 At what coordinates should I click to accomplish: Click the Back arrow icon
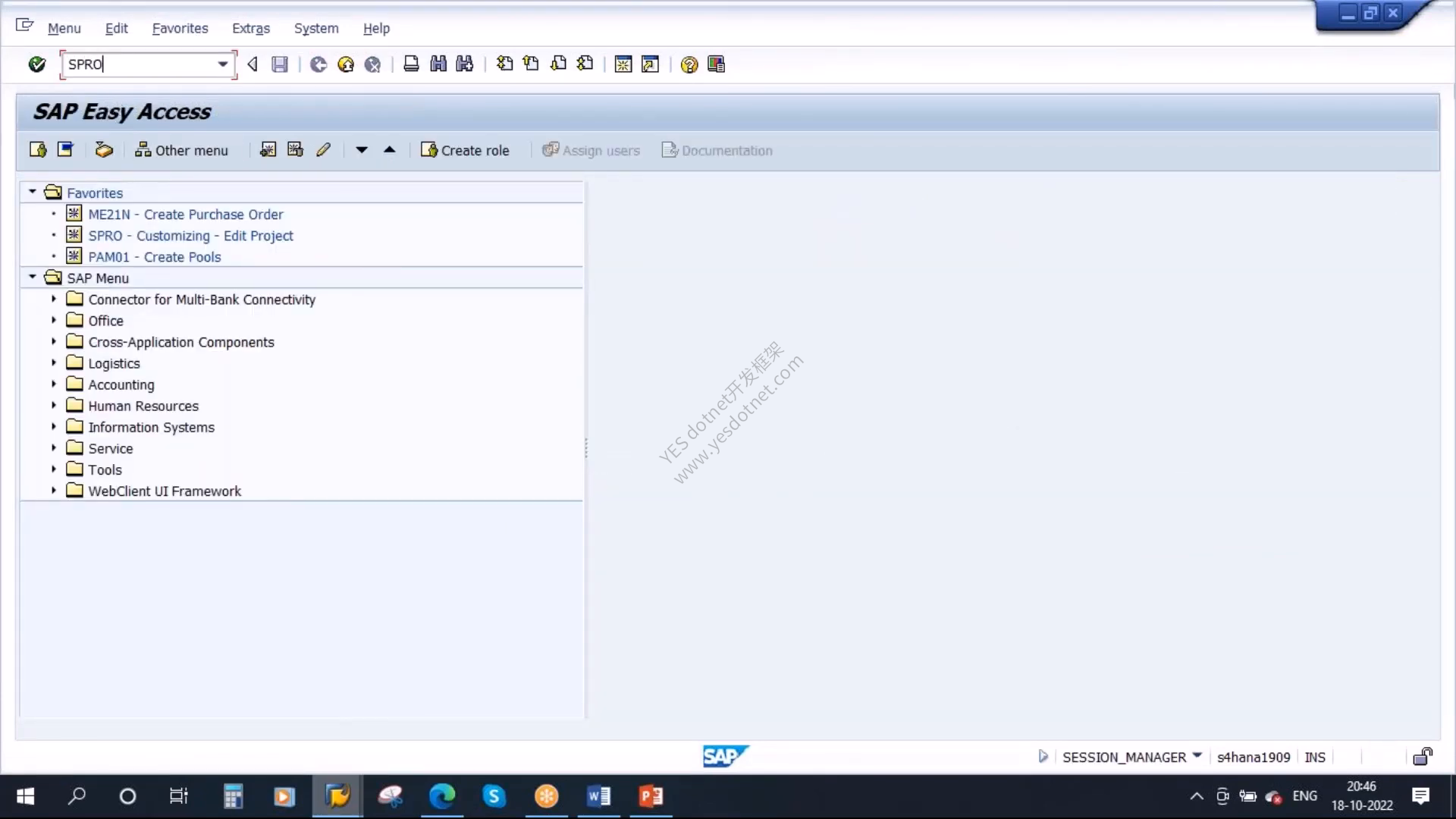click(253, 64)
